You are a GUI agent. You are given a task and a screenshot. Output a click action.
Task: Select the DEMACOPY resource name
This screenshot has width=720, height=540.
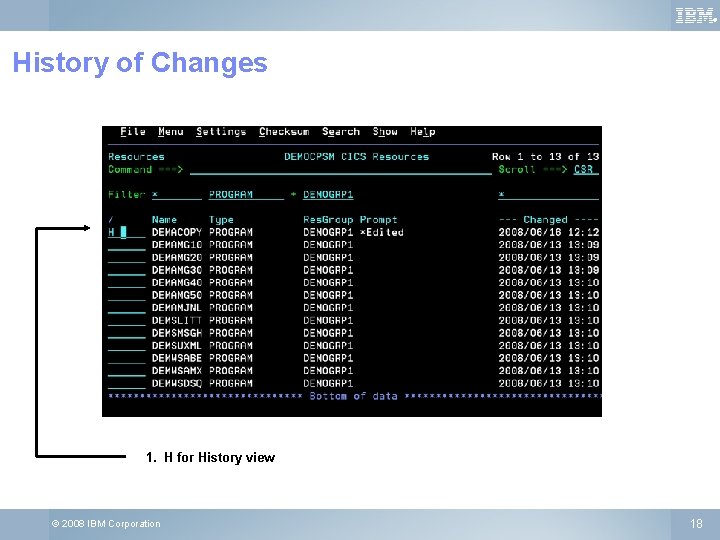click(177, 232)
